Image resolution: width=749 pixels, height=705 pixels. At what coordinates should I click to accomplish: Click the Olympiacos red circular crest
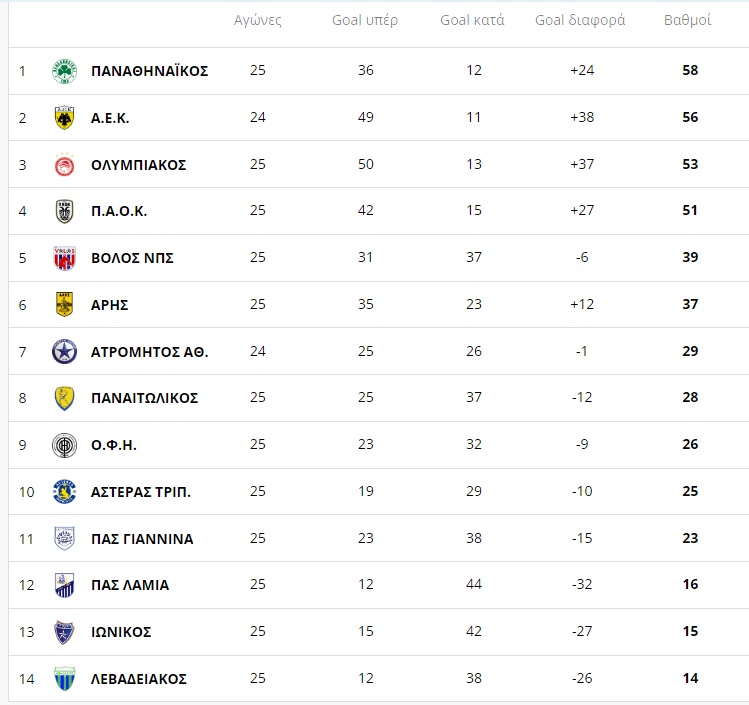point(64,165)
